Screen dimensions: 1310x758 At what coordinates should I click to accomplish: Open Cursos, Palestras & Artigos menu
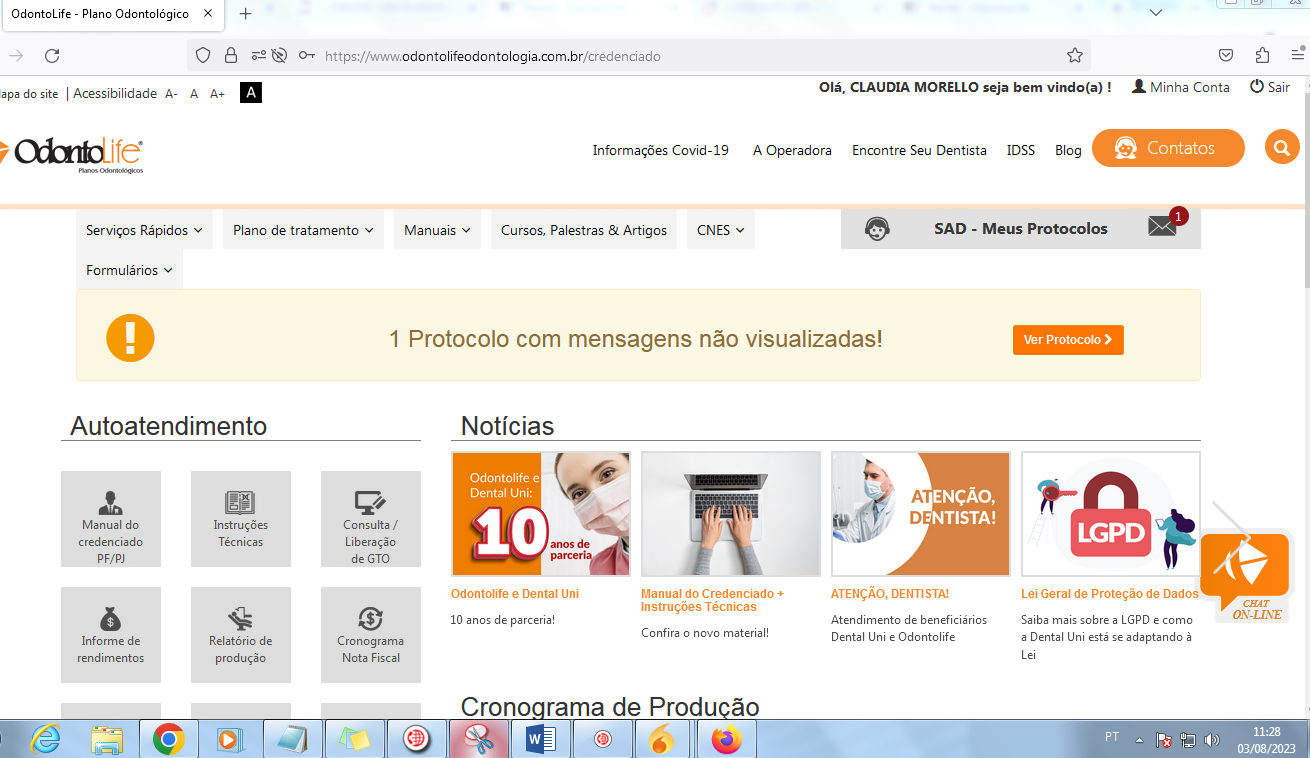coord(584,230)
